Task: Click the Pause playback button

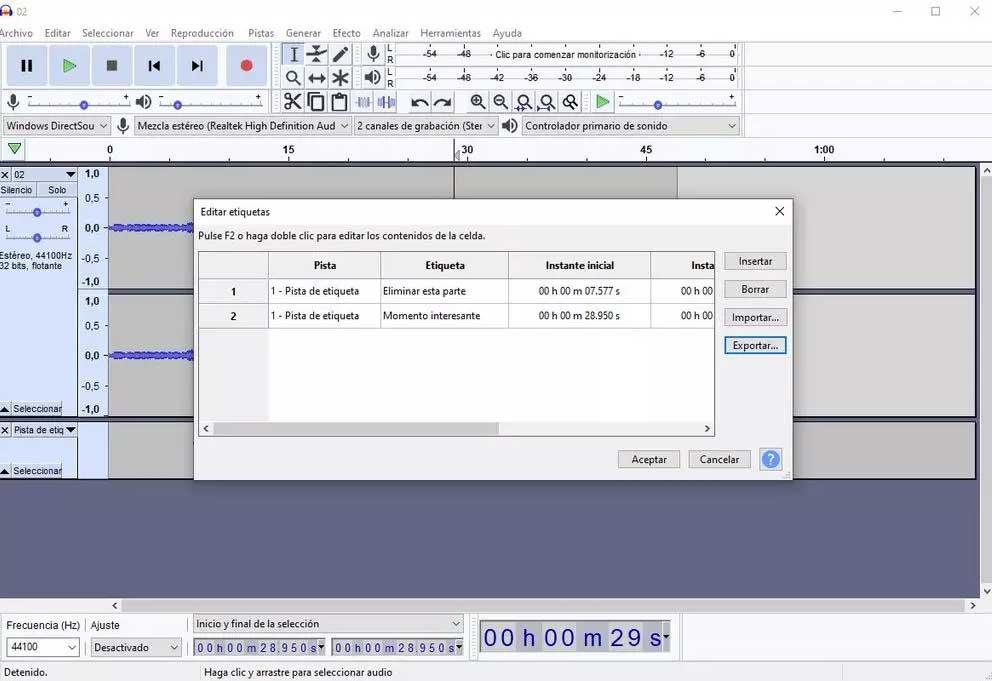Action: [27, 66]
